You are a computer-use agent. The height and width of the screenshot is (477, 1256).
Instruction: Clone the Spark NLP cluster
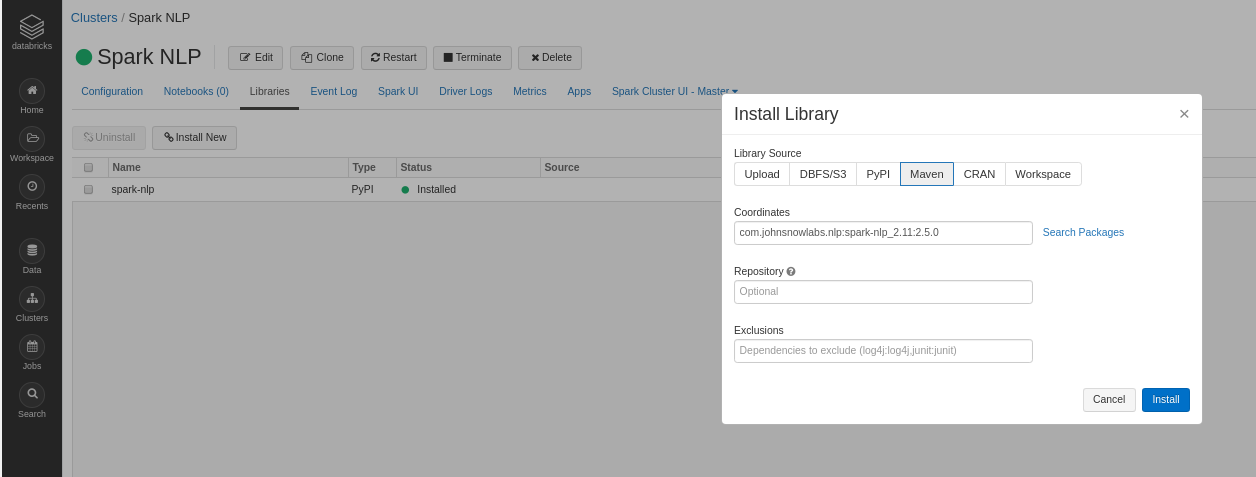click(x=322, y=58)
